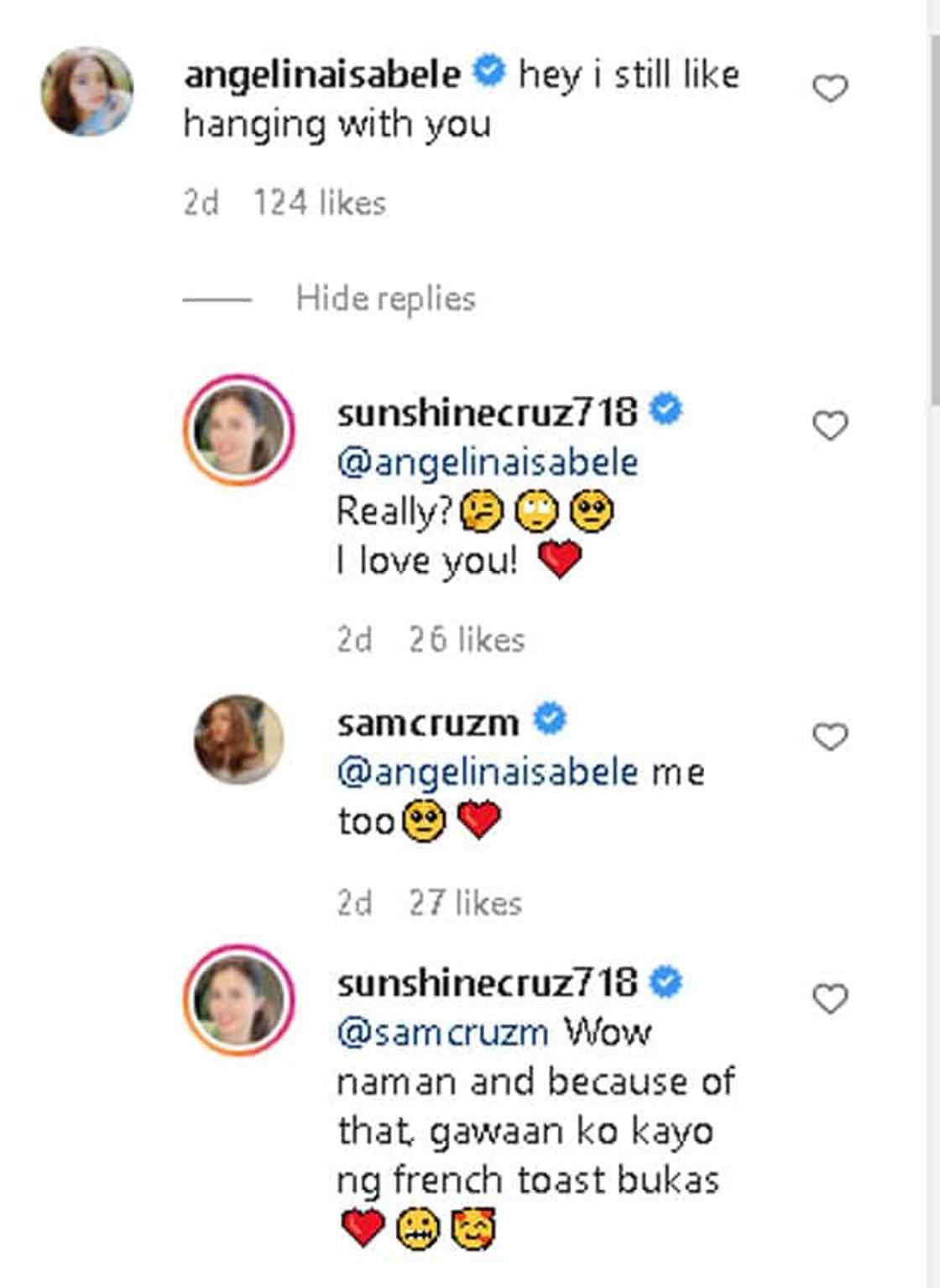Open the samcruzm username link
The image size is (940, 1288).
(x=428, y=722)
